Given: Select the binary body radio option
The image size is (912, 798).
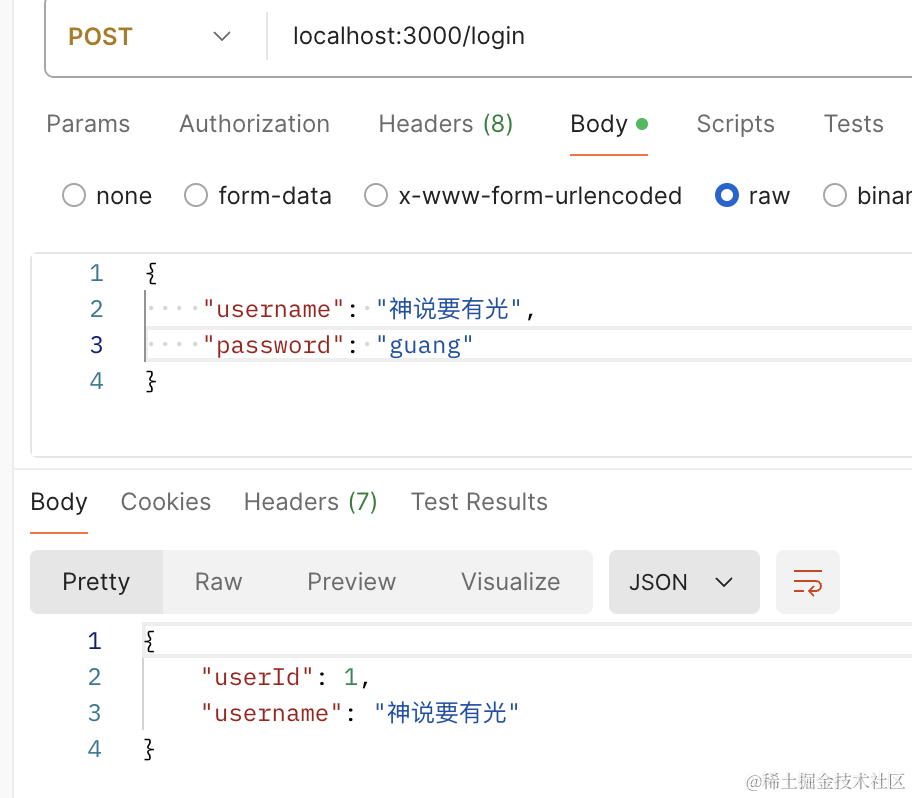Looking at the screenshot, I should click(x=835, y=196).
